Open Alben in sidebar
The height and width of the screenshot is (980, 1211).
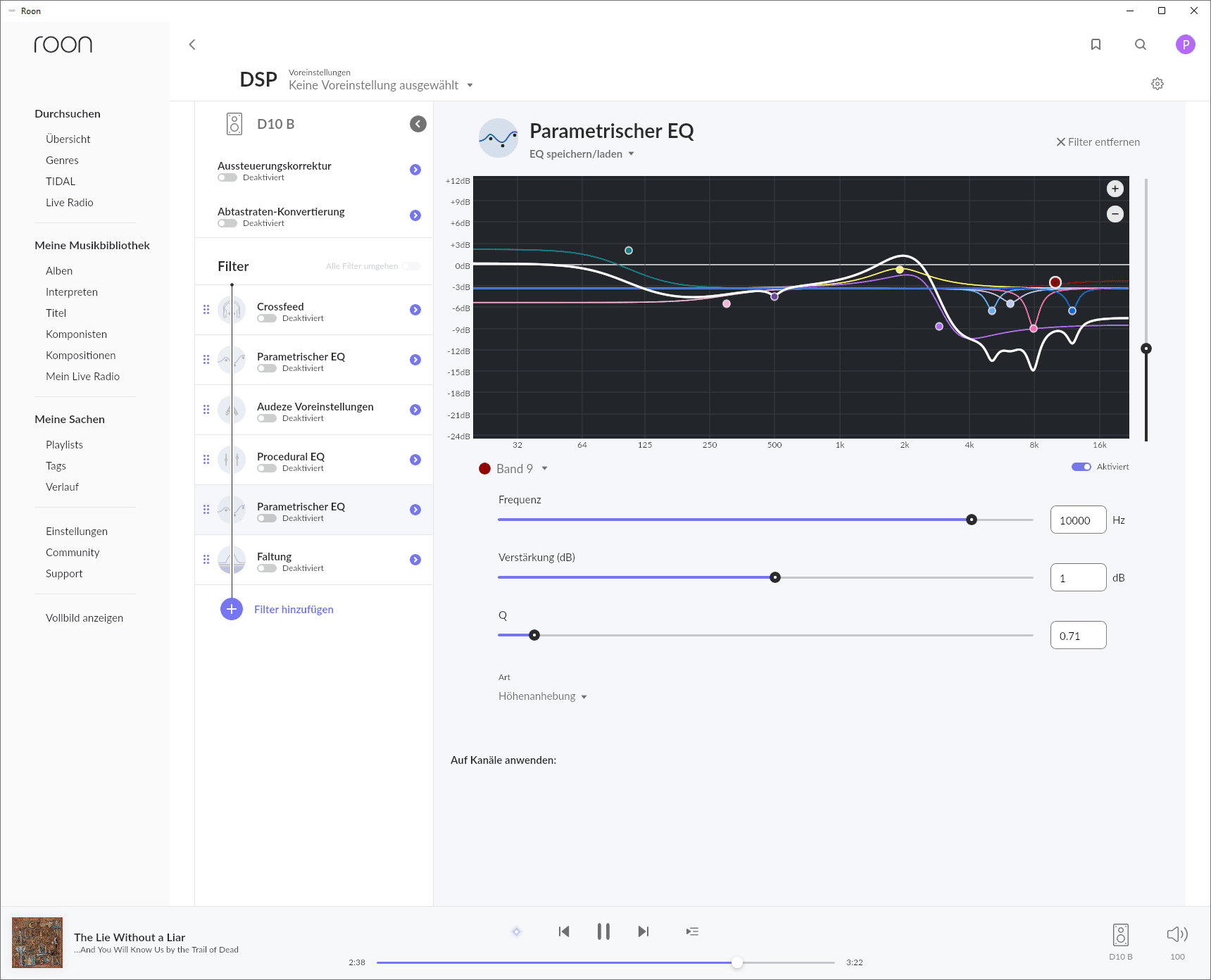59,271
